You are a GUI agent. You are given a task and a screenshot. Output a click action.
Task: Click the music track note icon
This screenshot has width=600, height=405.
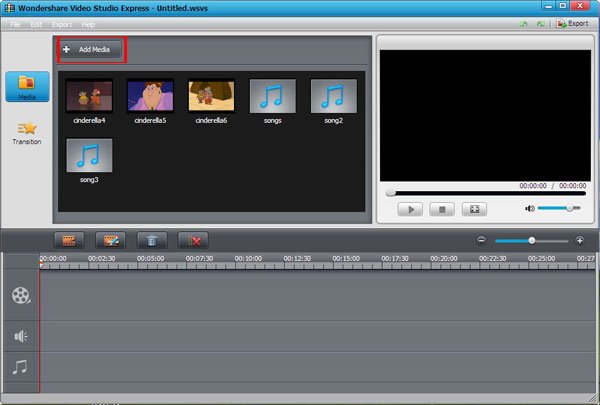[x=20, y=367]
